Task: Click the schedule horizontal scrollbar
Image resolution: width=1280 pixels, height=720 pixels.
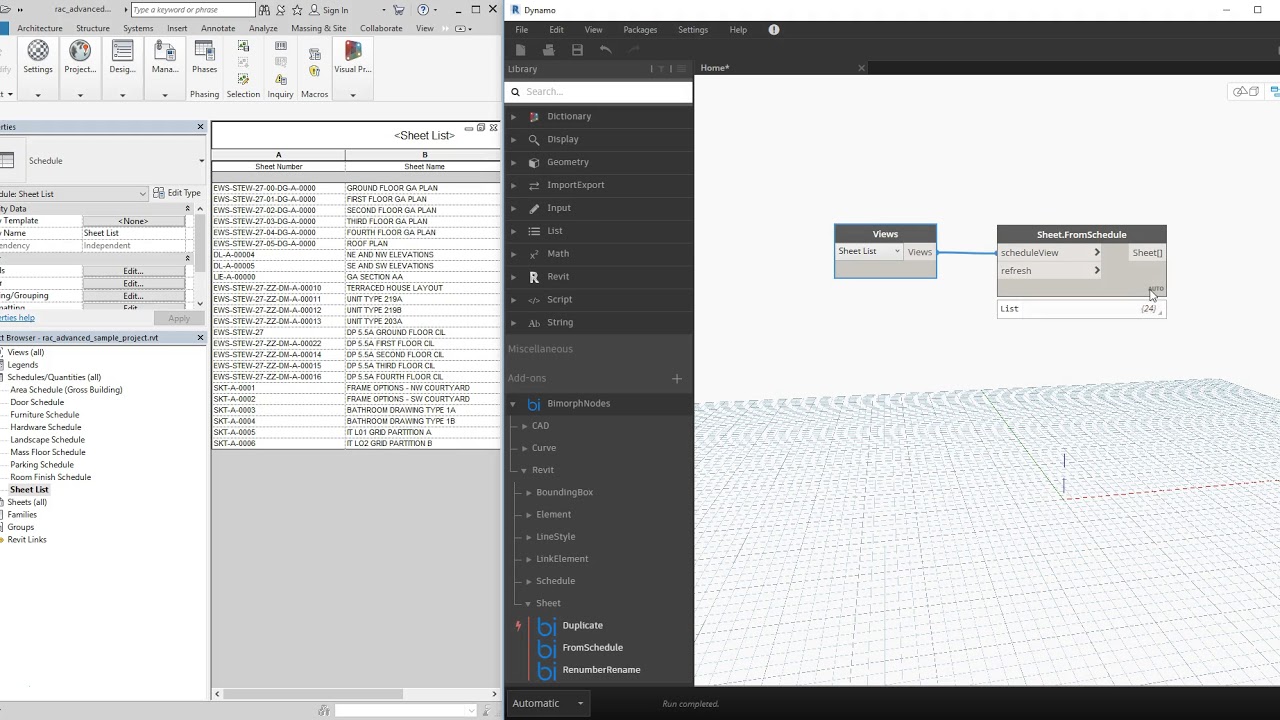Action: [313, 694]
